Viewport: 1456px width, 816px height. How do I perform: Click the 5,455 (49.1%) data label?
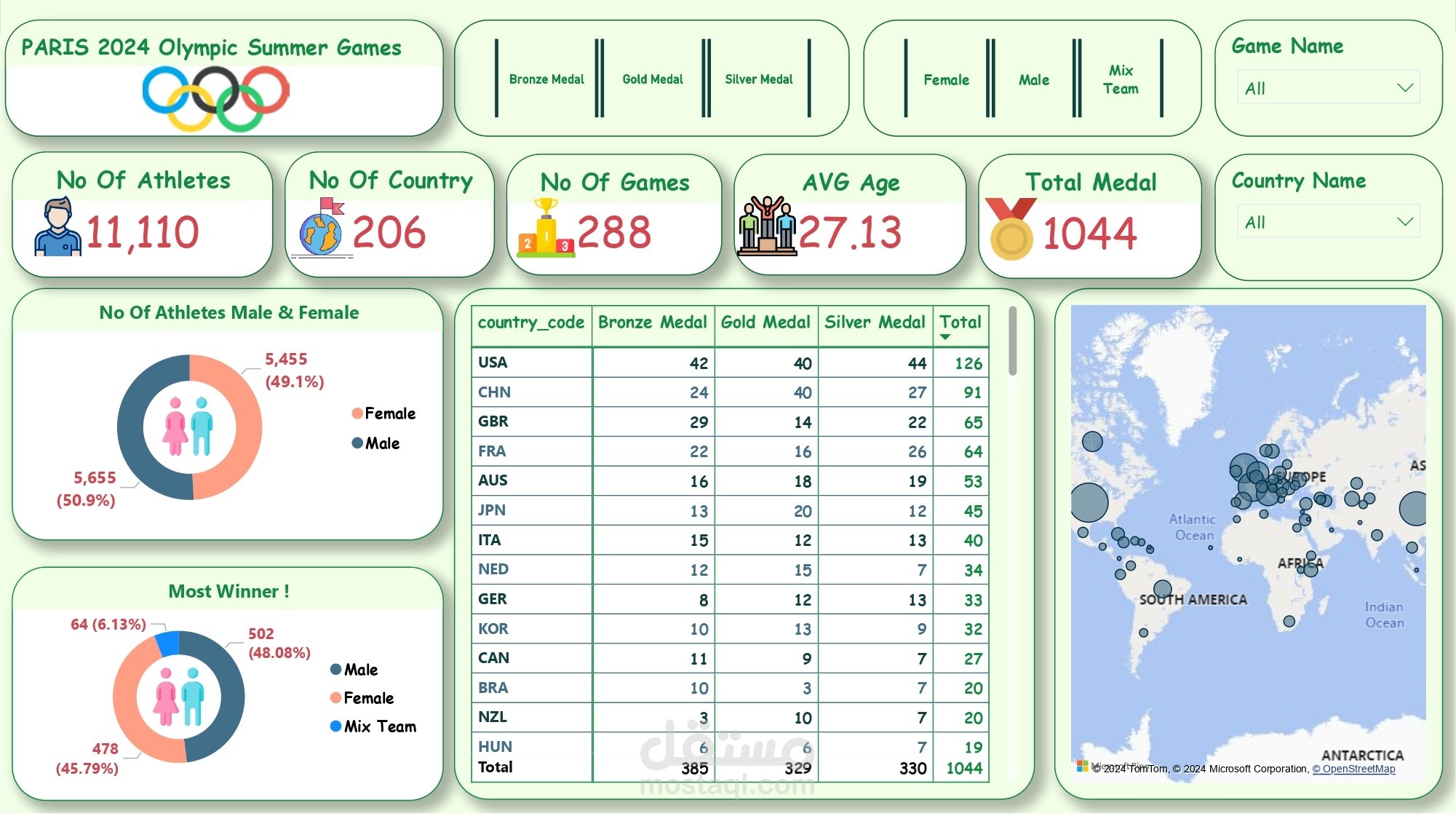point(294,370)
